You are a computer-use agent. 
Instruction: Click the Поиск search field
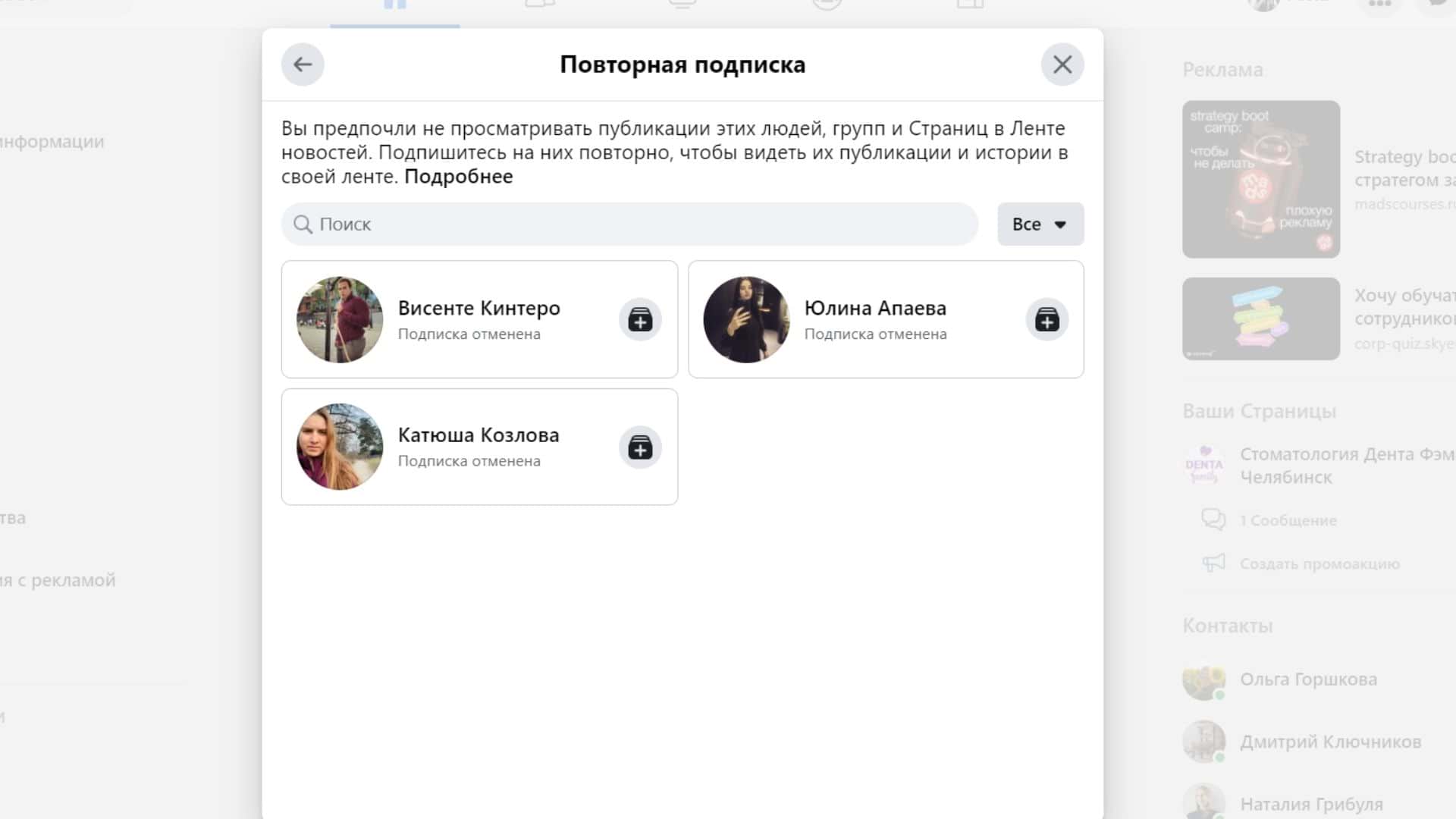(629, 224)
